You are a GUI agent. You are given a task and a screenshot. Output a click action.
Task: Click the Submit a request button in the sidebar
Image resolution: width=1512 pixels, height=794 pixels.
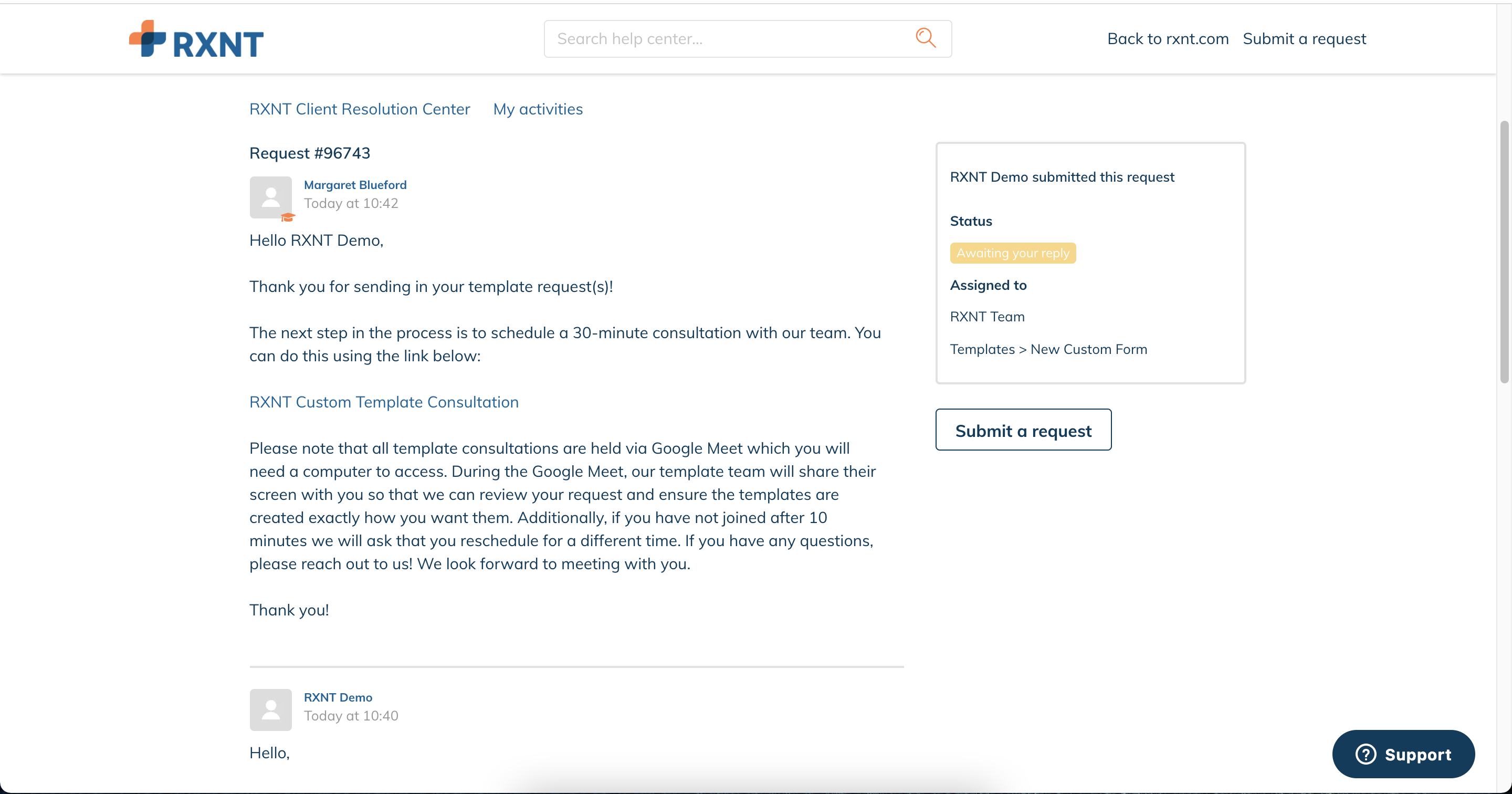coord(1023,430)
